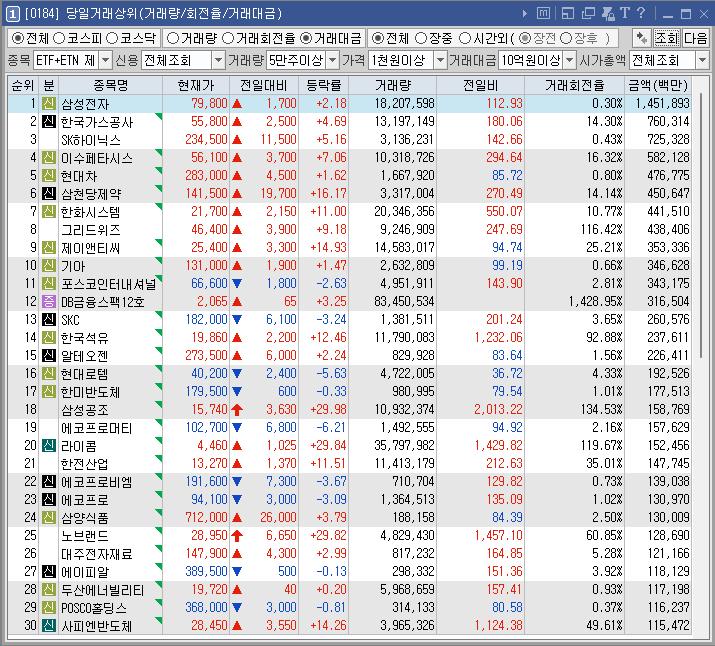Screen dimensions: 715x646
Task: Click the 신 badge next to 삼성전자
Action: (x=49, y=104)
